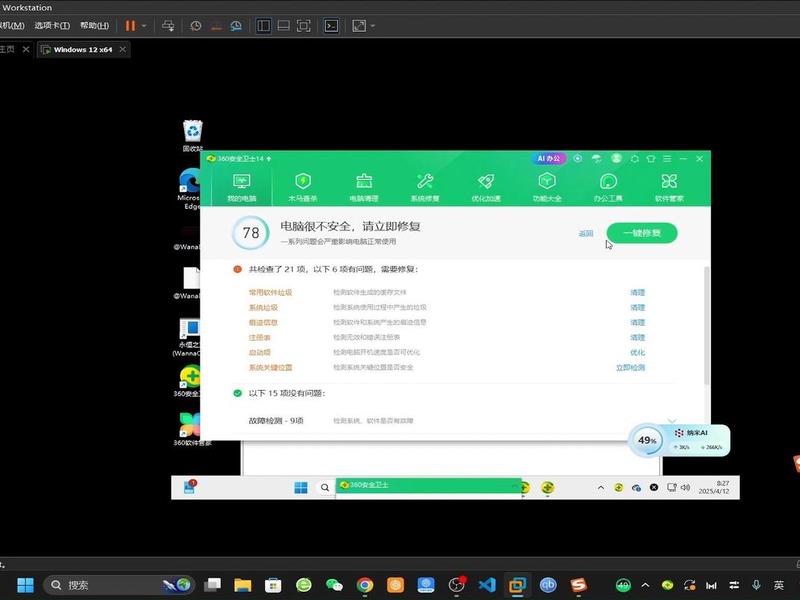The image size is (800, 600).
Task: Click VM taskbar volume icon
Action: click(685, 488)
